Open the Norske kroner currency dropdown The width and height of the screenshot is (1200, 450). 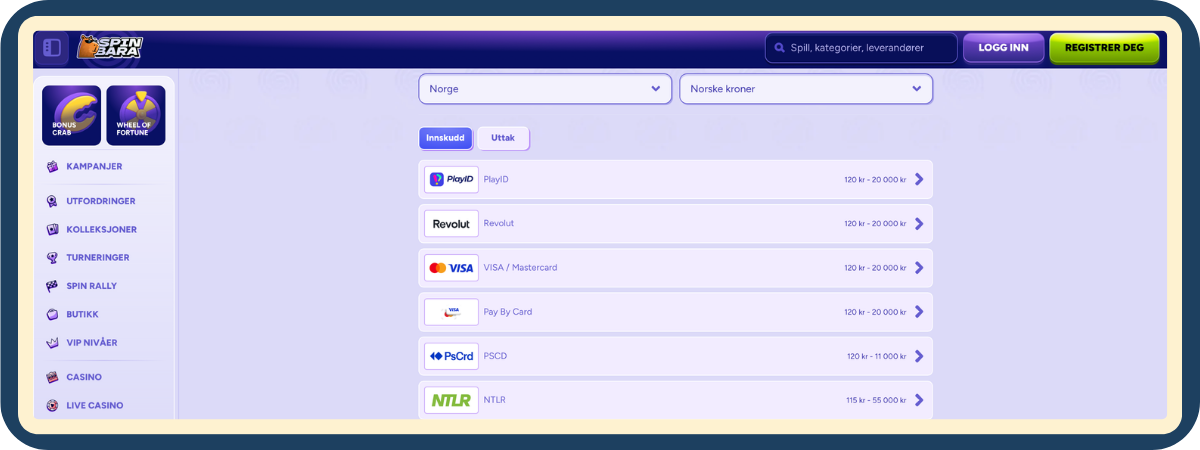806,88
